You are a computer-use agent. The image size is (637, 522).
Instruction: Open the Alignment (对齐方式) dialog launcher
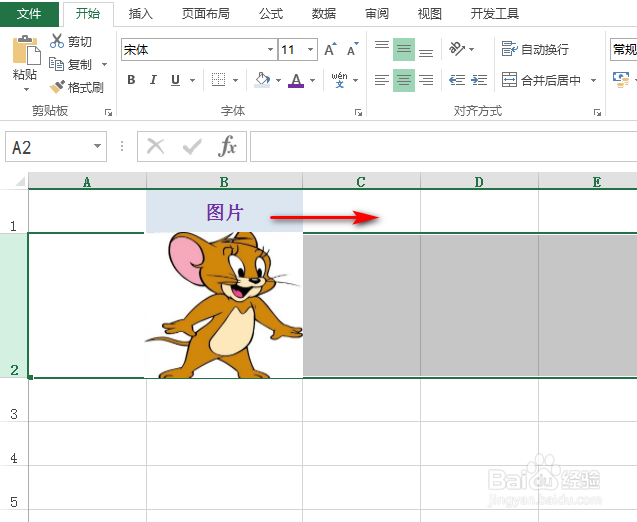597,112
